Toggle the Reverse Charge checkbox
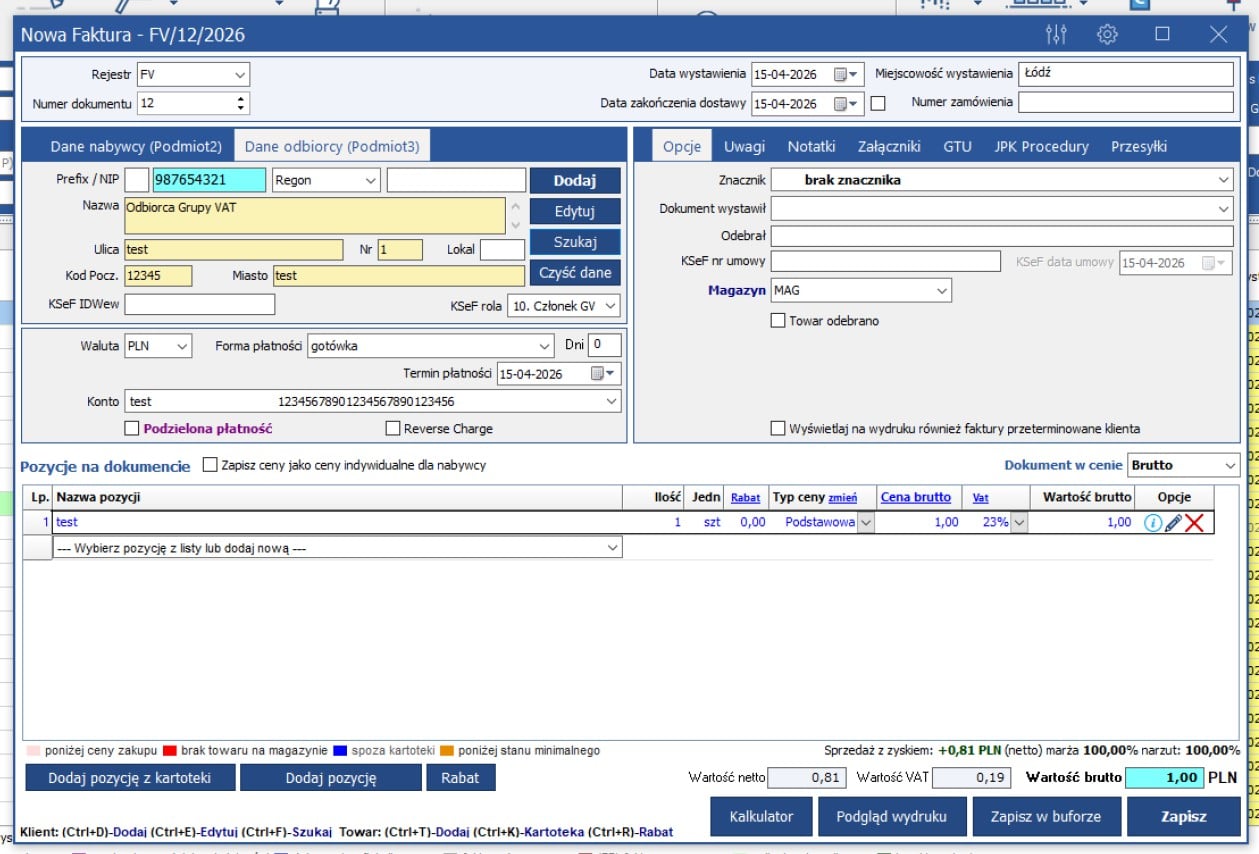Screen dimensions: 1259x854 393,428
